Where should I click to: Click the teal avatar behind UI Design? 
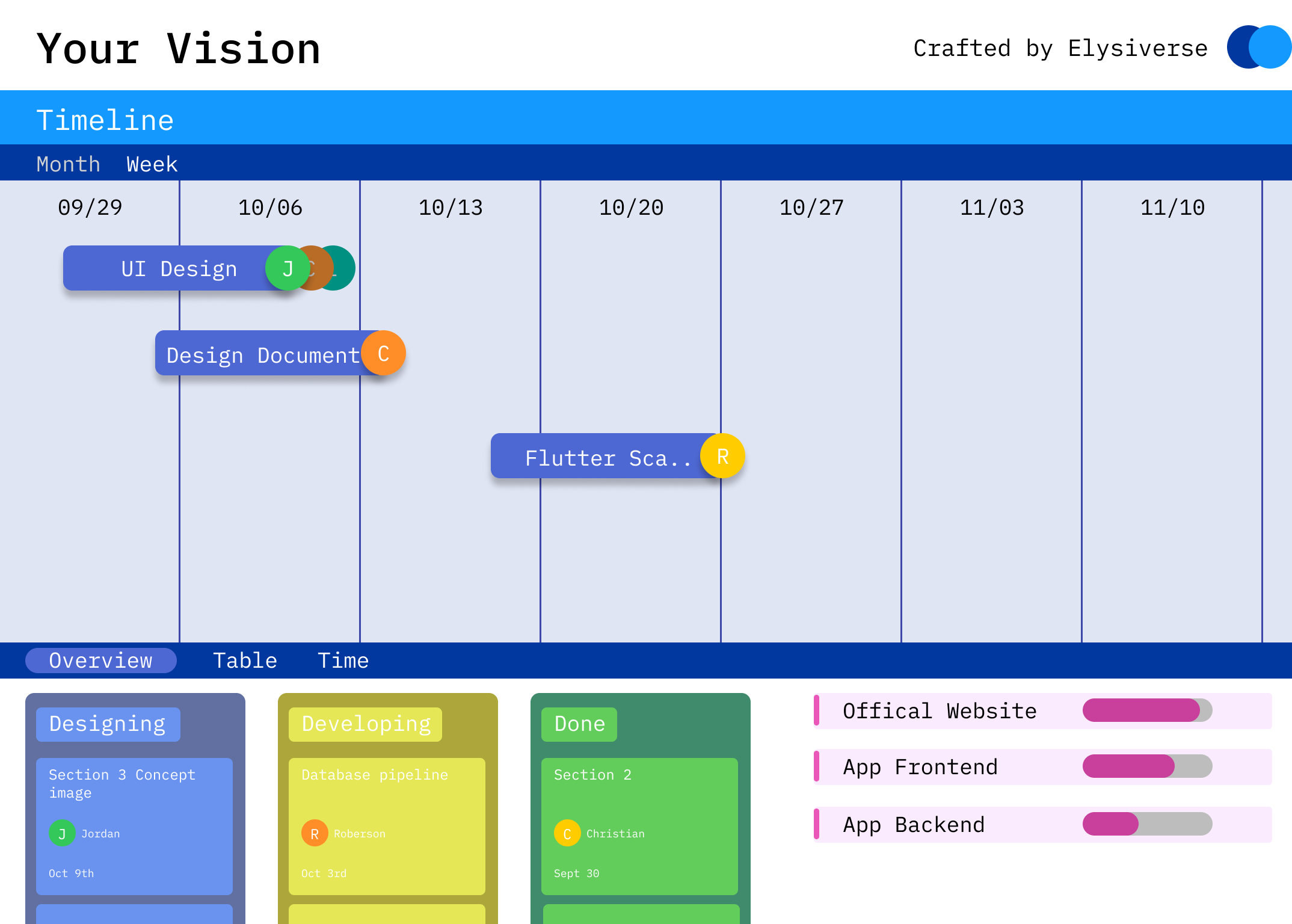(344, 268)
